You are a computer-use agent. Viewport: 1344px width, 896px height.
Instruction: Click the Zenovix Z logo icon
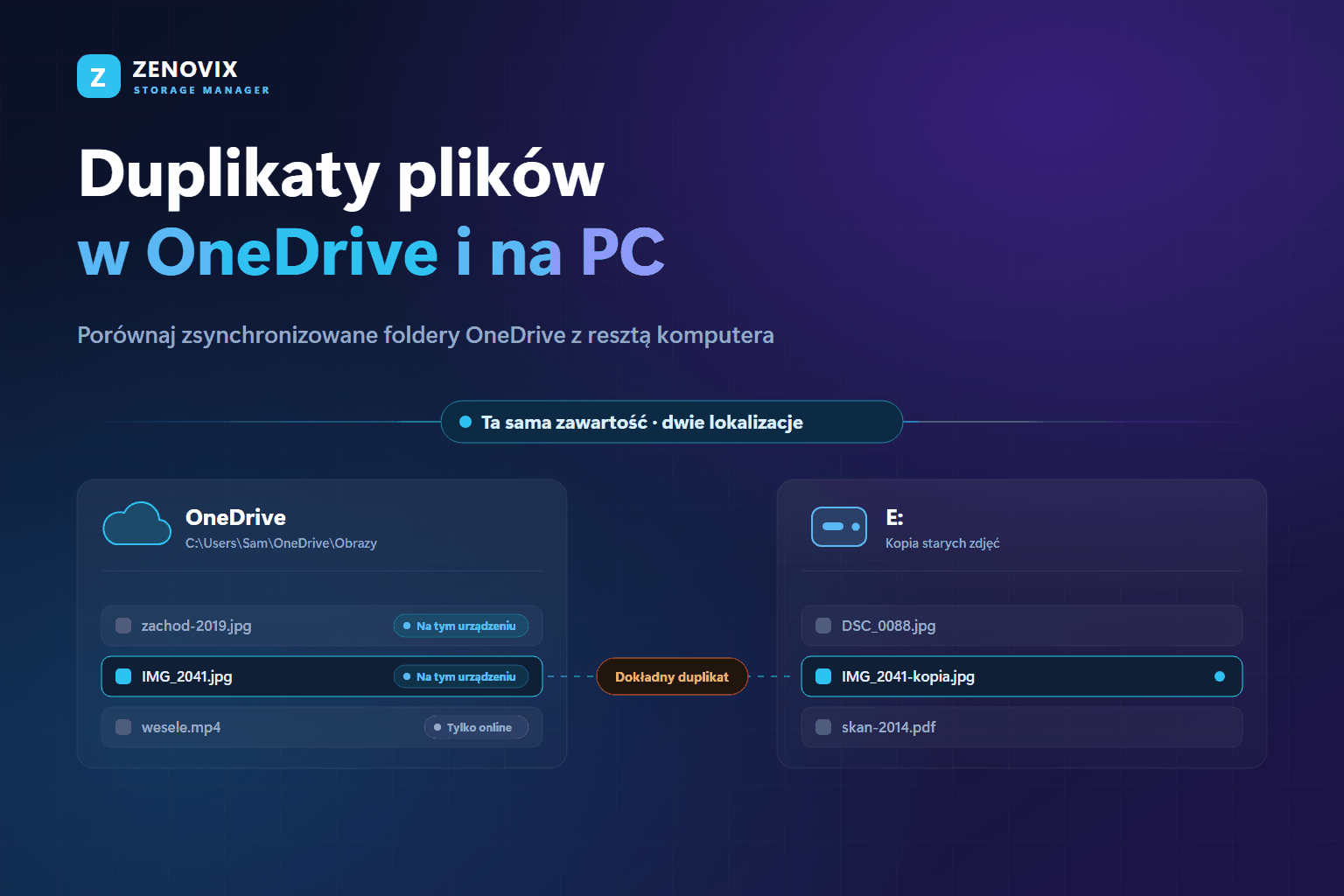pos(99,76)
